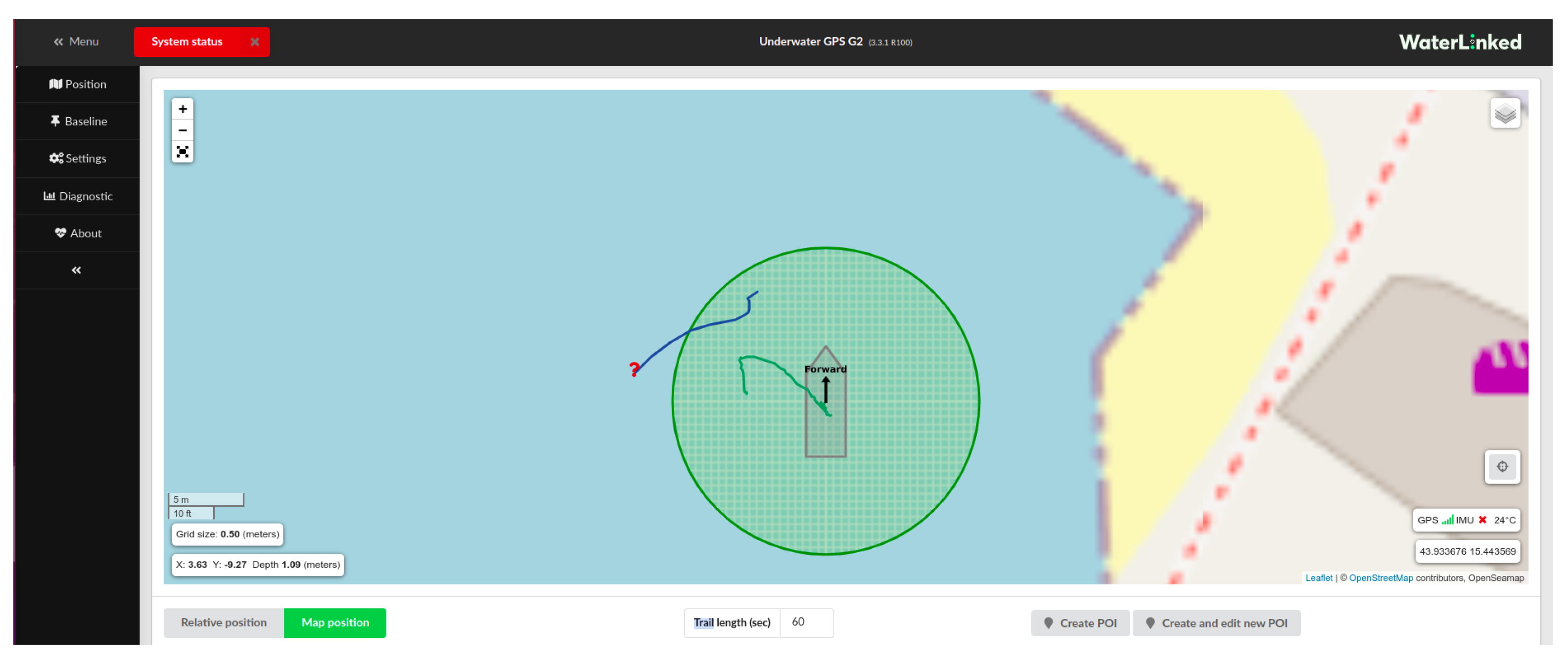The image size is (1568, 663).
Task: Click Create and edit new POI
Action: (x=1216, y=623)
